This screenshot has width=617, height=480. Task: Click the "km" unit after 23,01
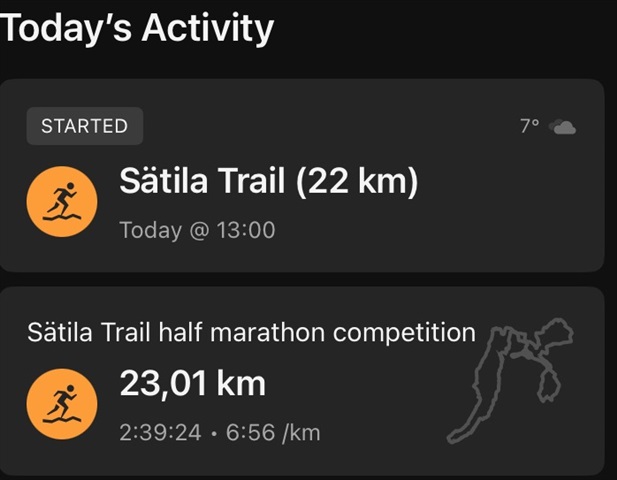pyautogui.click(x=242, y=384)
